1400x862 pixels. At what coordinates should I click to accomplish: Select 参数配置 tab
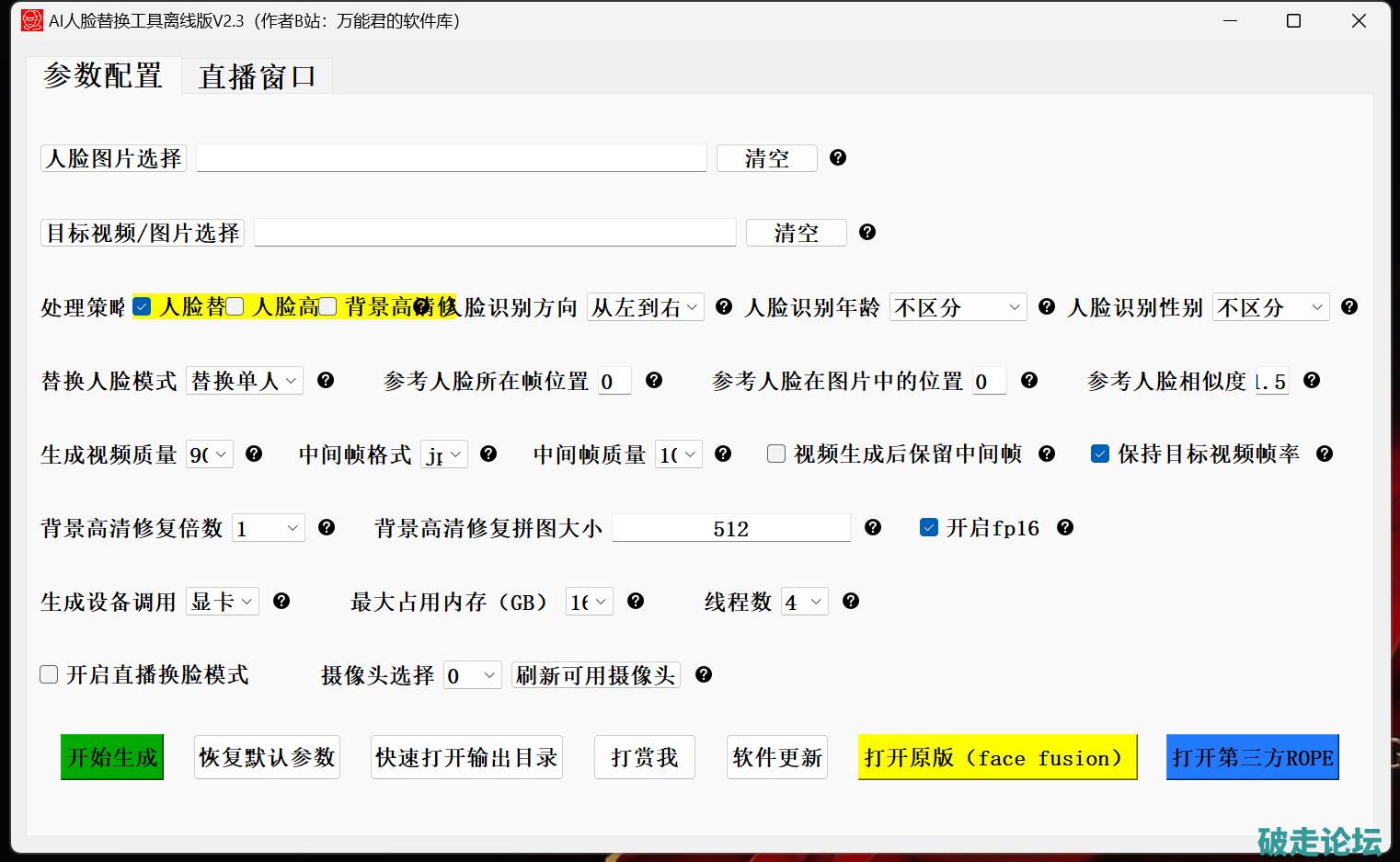tap(103, 75)
